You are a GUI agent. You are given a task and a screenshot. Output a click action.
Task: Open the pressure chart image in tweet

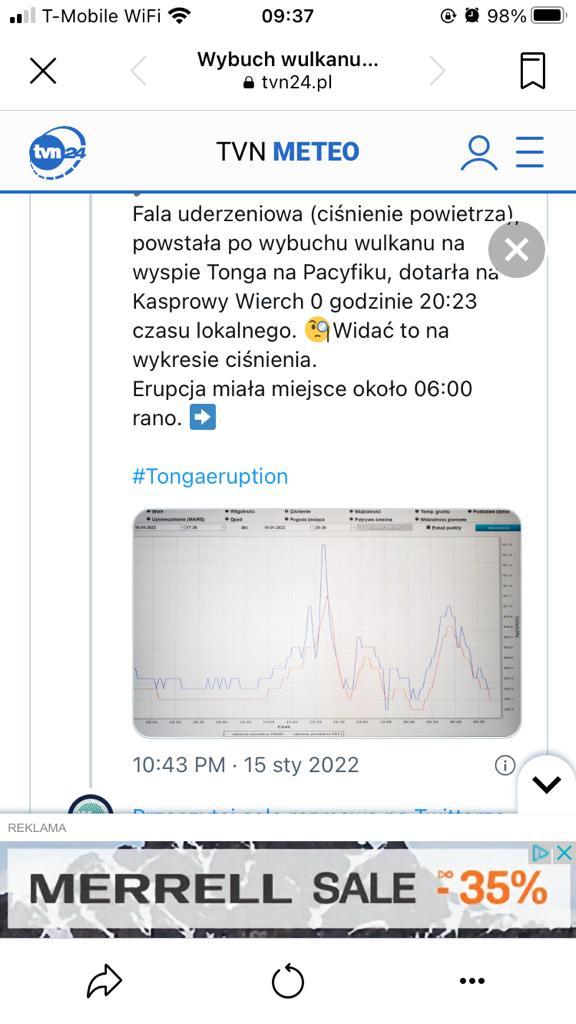327,622
